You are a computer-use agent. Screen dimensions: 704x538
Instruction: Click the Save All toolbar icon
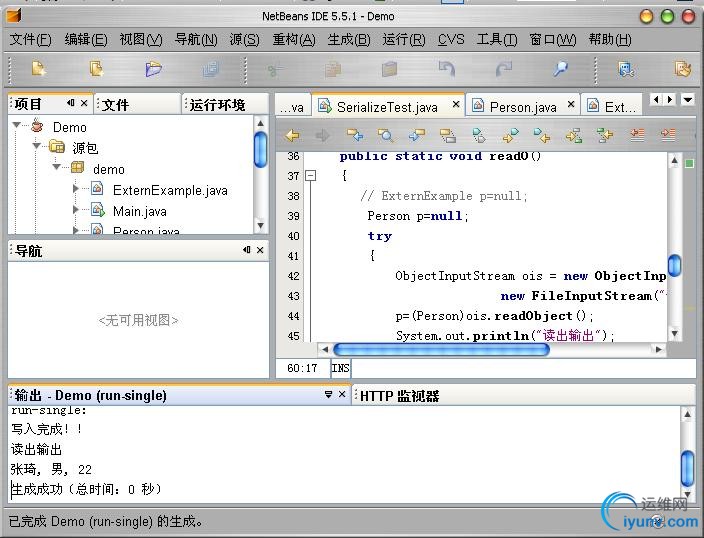tap(210, 69)
